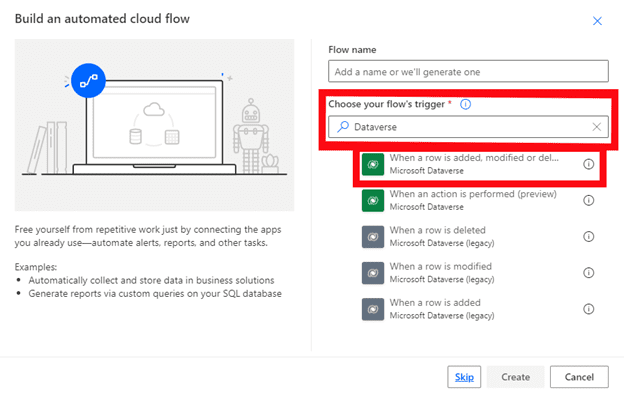Select 'When a row is deleted' legacy trigger
This screenshot has height=395, width=624.
[479, 236]
